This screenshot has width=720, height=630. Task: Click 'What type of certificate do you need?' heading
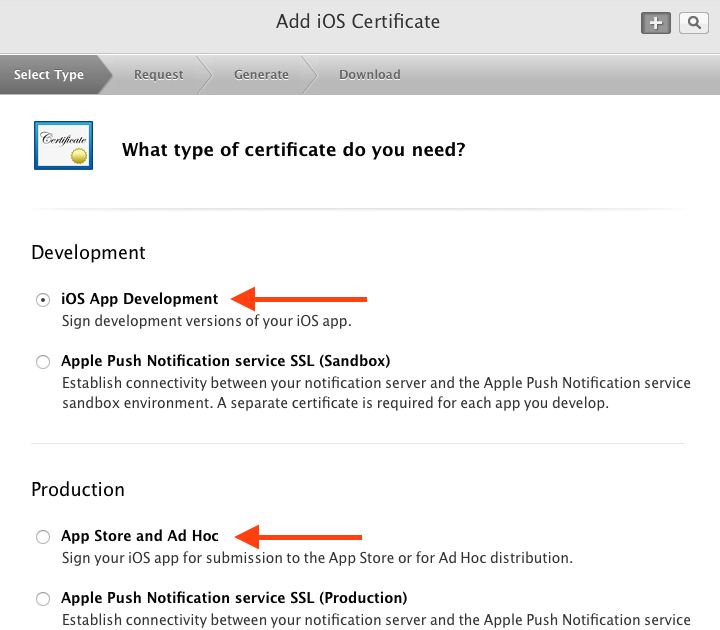point(293,150)
